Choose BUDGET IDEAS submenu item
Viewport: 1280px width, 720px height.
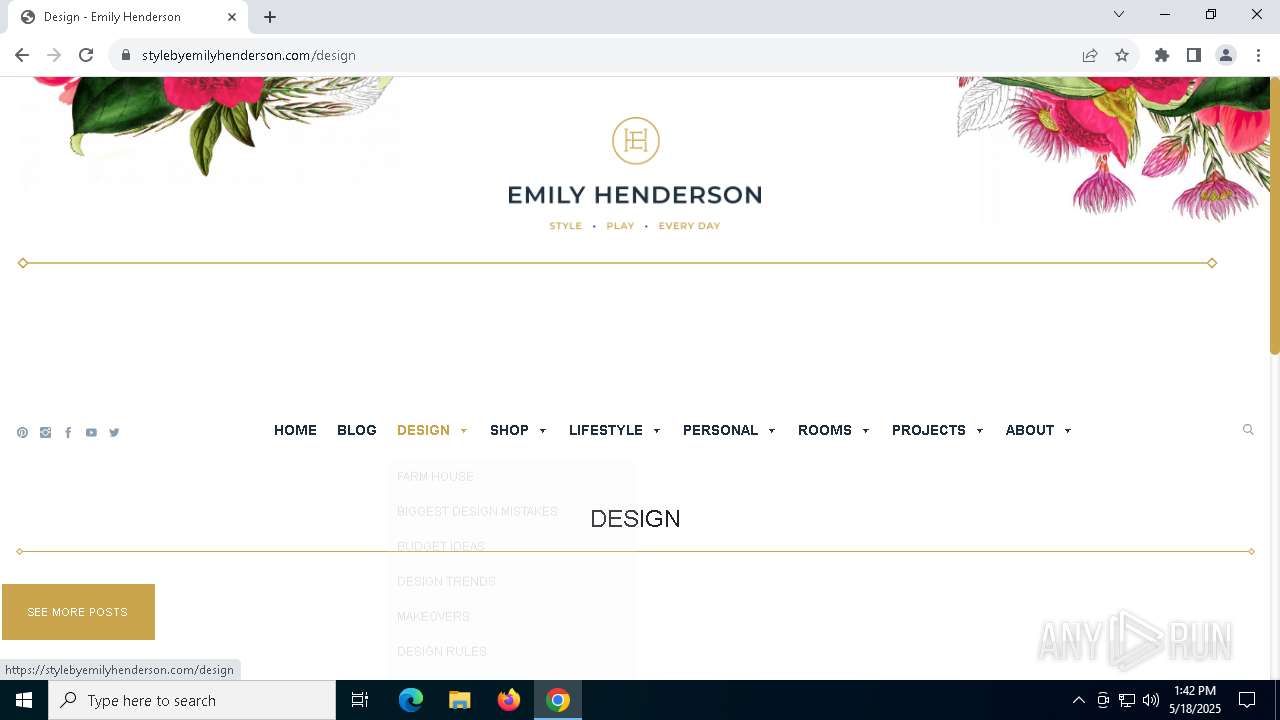click(441, 547)
